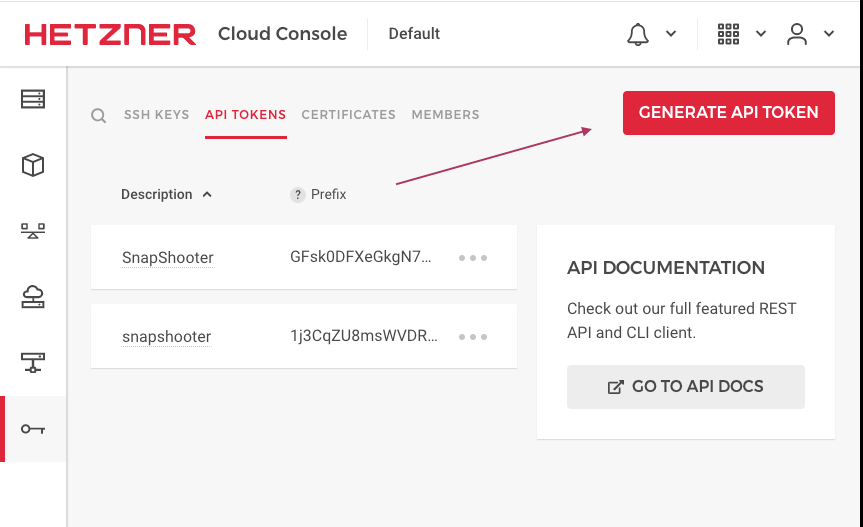
Task: Click the API Documentation heading
Action: [666, 268]
